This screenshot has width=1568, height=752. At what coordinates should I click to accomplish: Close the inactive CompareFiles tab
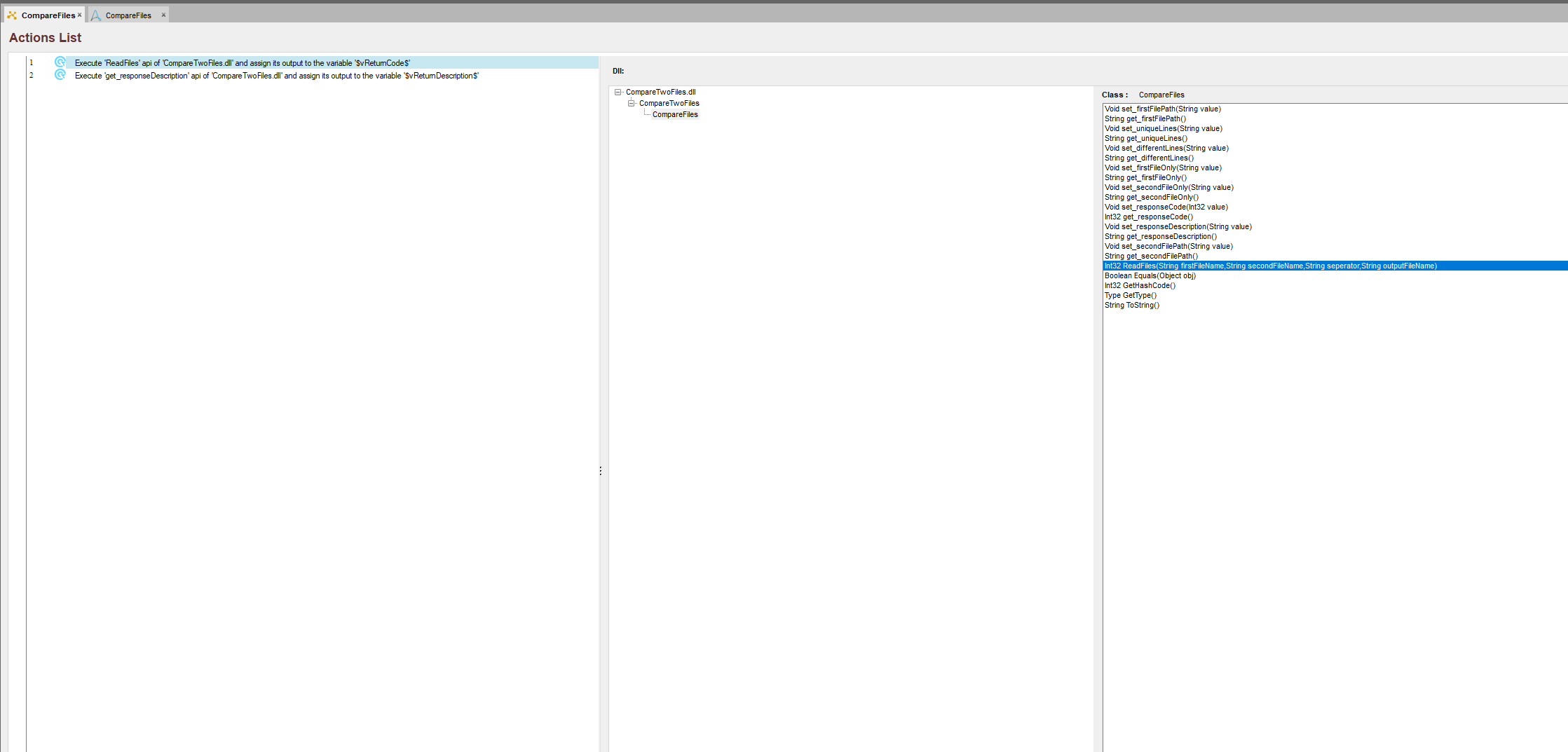tap(163, 15)
